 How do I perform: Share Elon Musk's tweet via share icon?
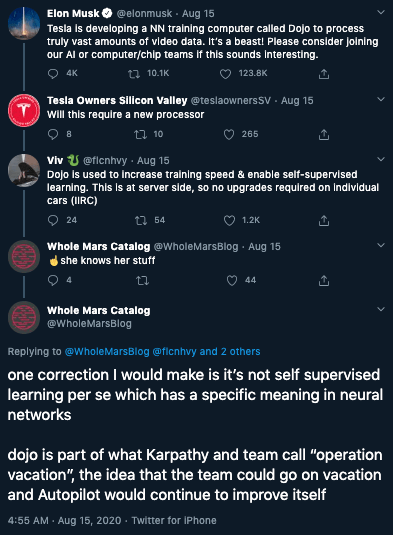(324, 74)
